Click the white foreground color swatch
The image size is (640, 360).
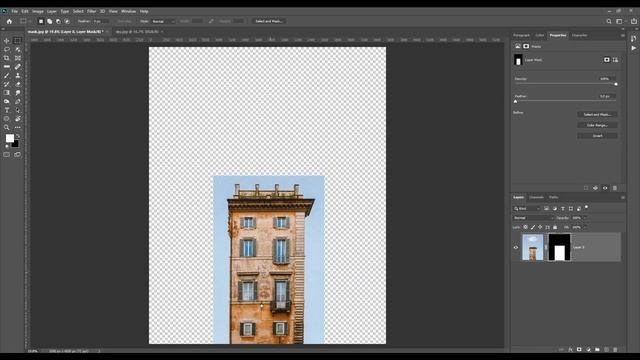coord(9,138)
